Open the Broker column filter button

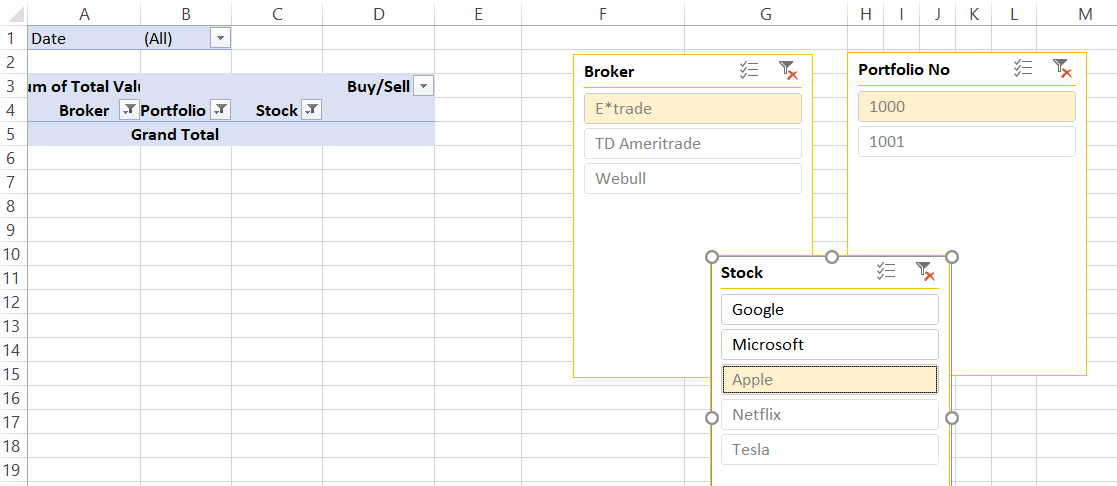coord(128,110)
